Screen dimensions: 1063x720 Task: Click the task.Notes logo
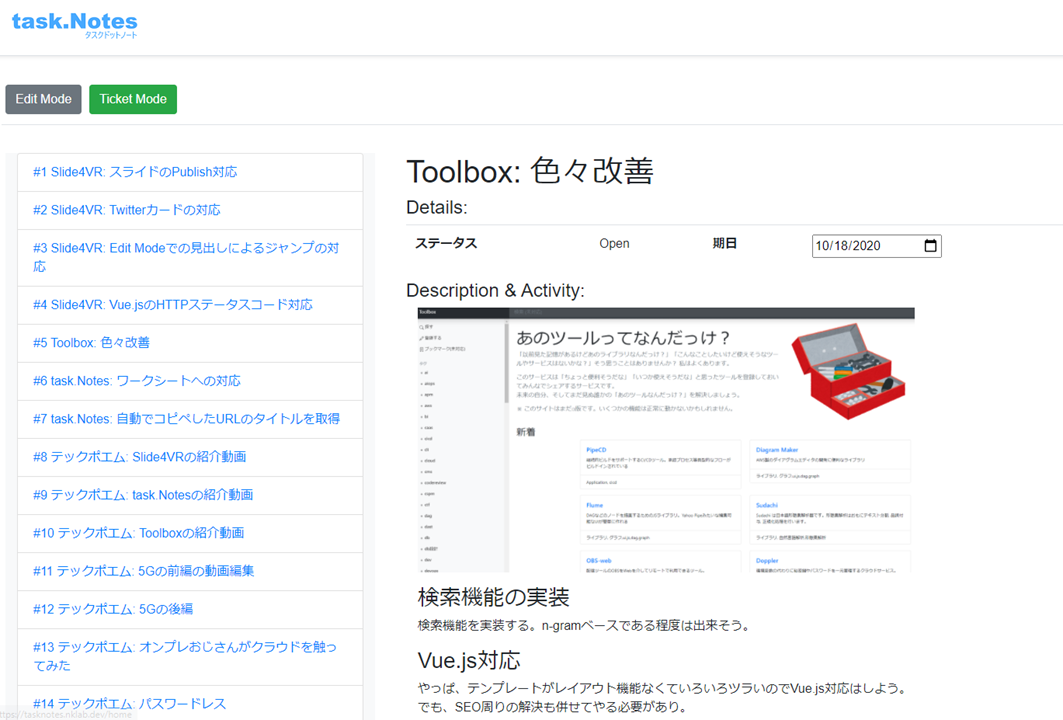pos(75,24)
